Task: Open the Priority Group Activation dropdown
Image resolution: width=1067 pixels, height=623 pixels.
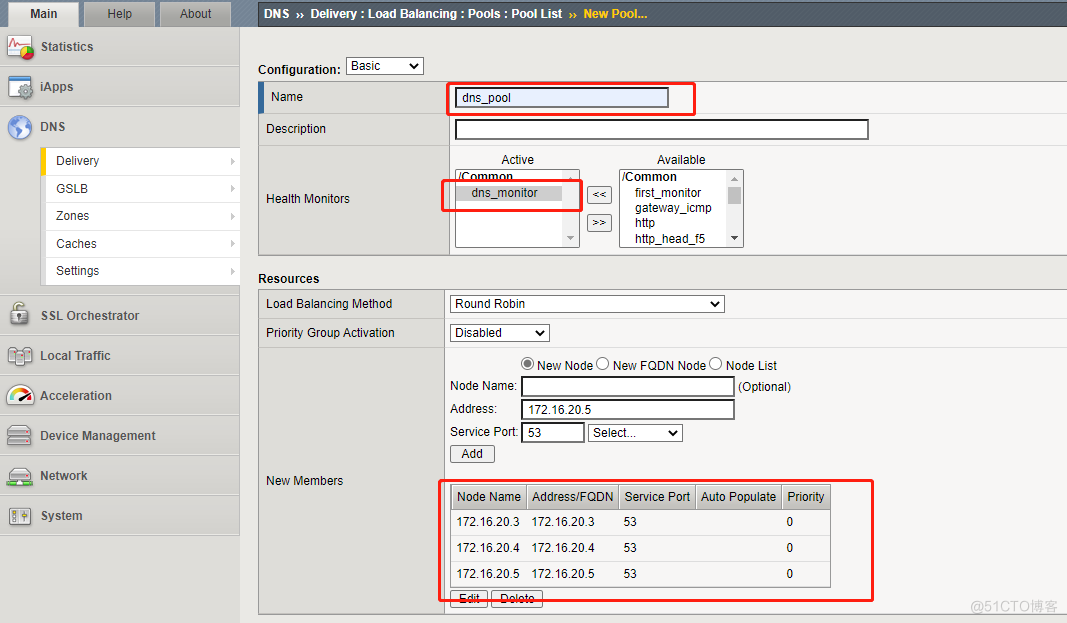Action: click(500, 333)
